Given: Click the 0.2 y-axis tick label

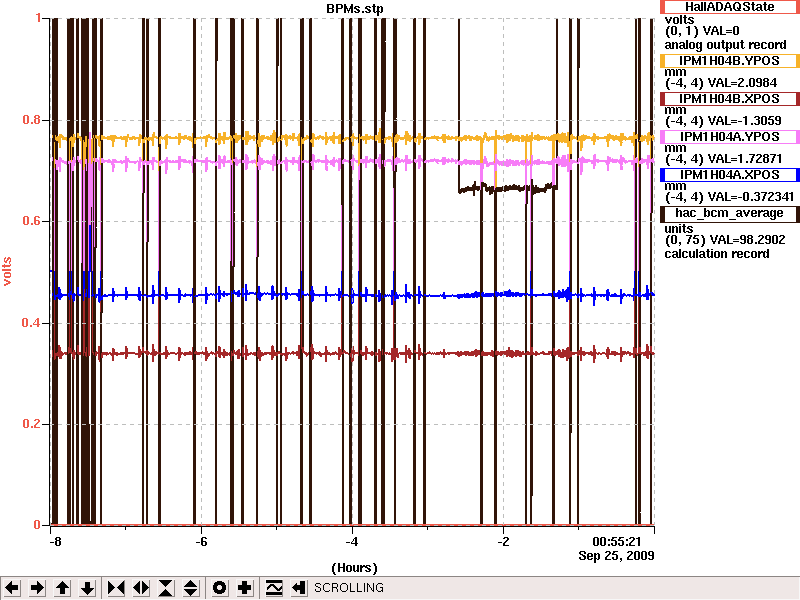Looking at the screenshot, I should (32, 424).
